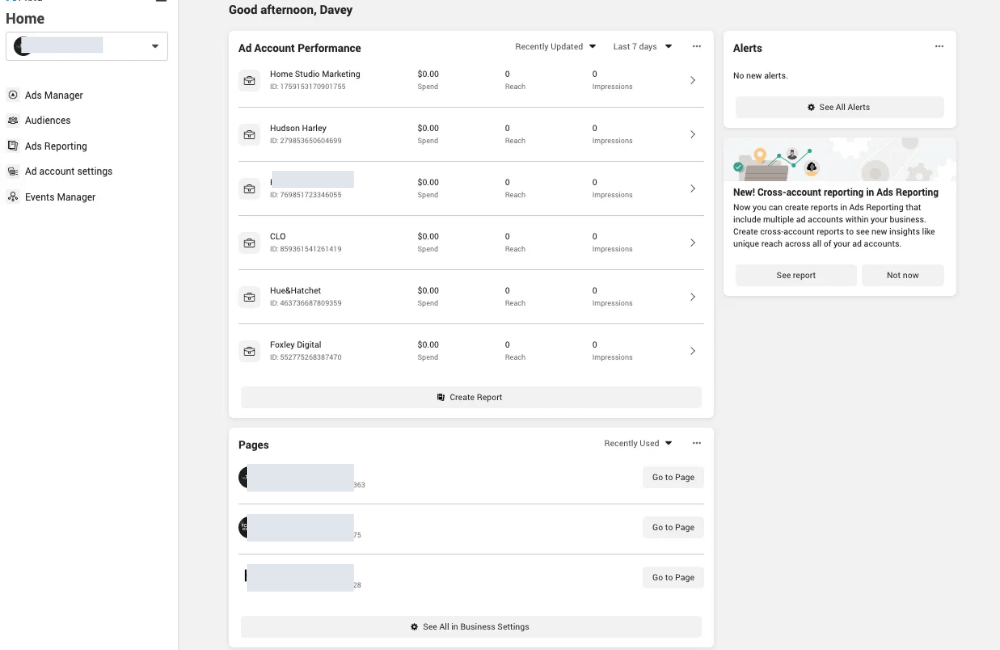Open Ads Manager from the sidebar
The height and width of the screenshot is (650, 1000).
point(57,95)
